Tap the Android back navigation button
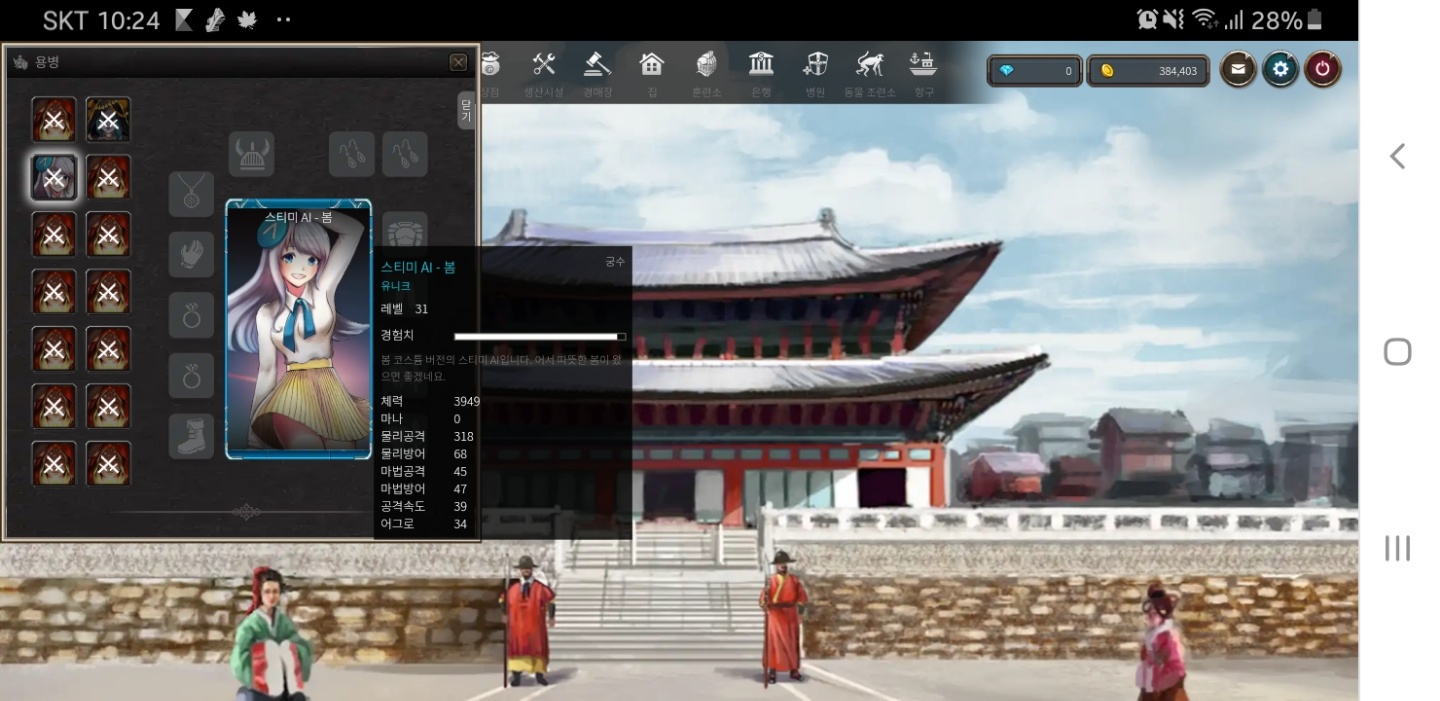 1397,156
